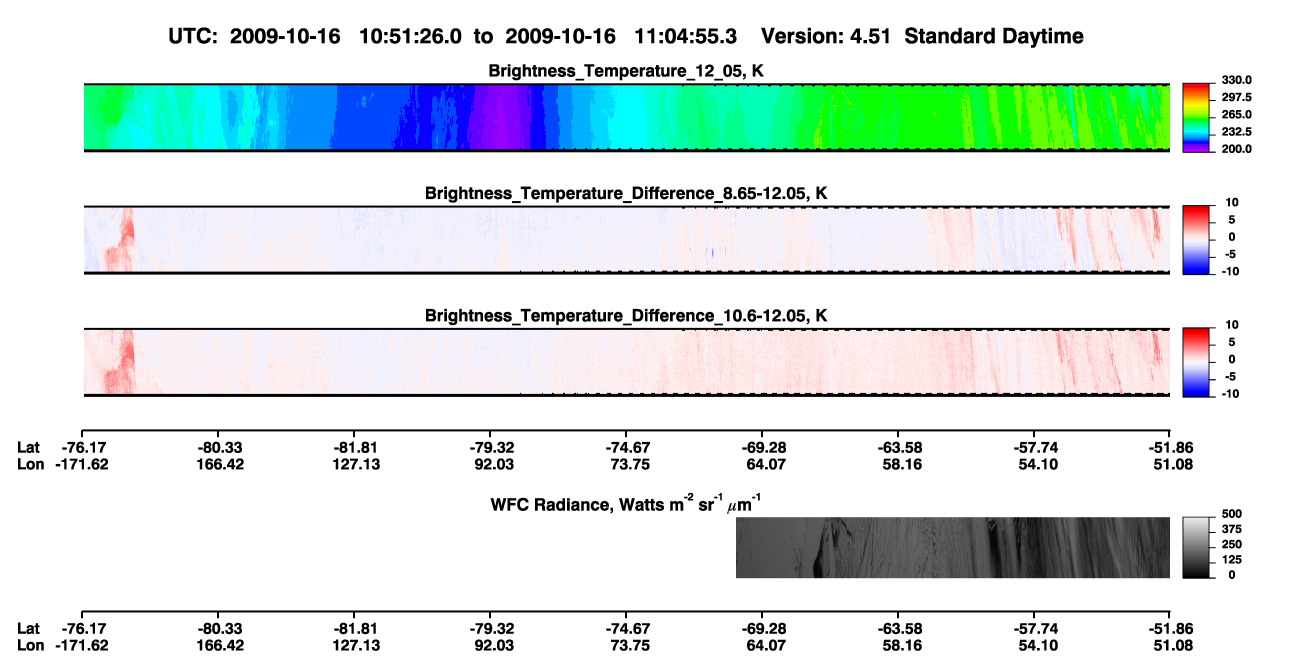This screenshot has height=667, width=1300.
Task: Click the red-blue colorbar beside the 10.6-12.05 panel
Action: tap(1196, 362)
